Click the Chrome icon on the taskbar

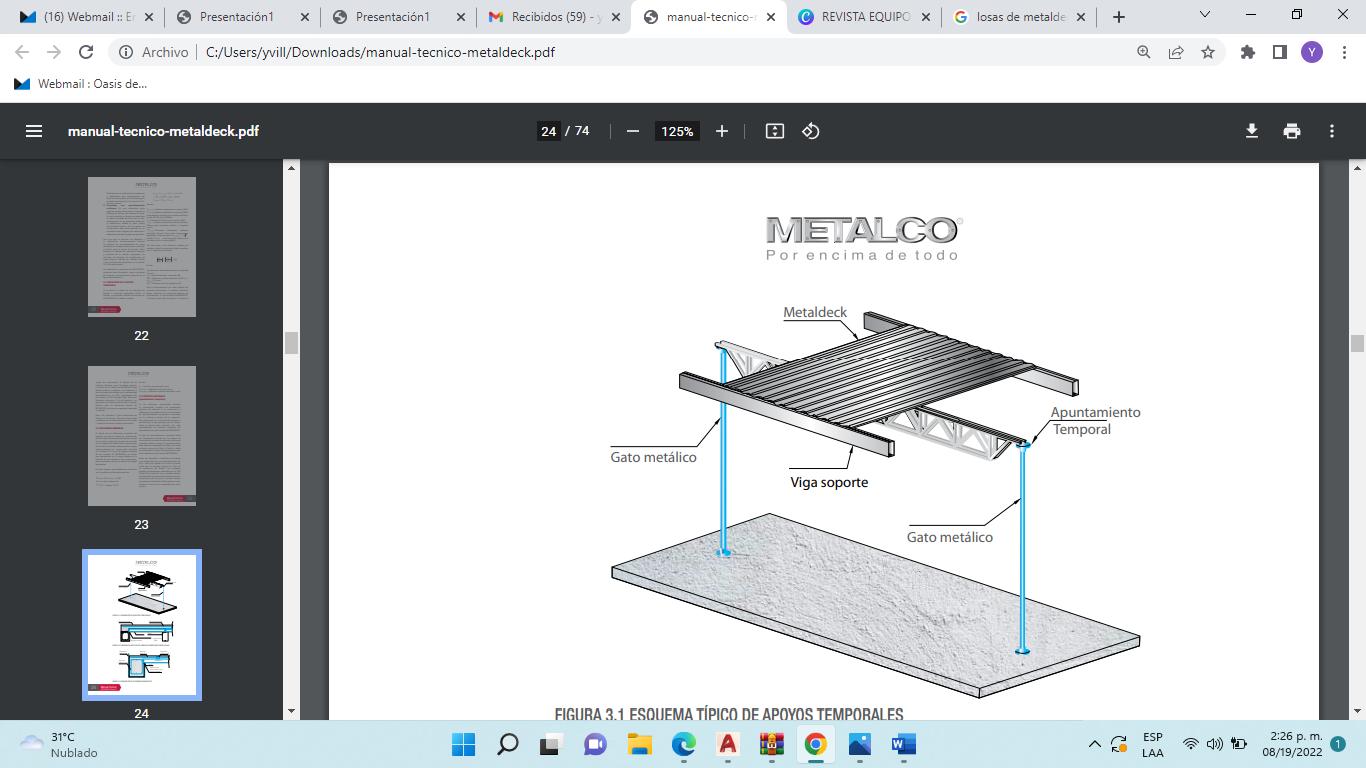coord(815,744)
